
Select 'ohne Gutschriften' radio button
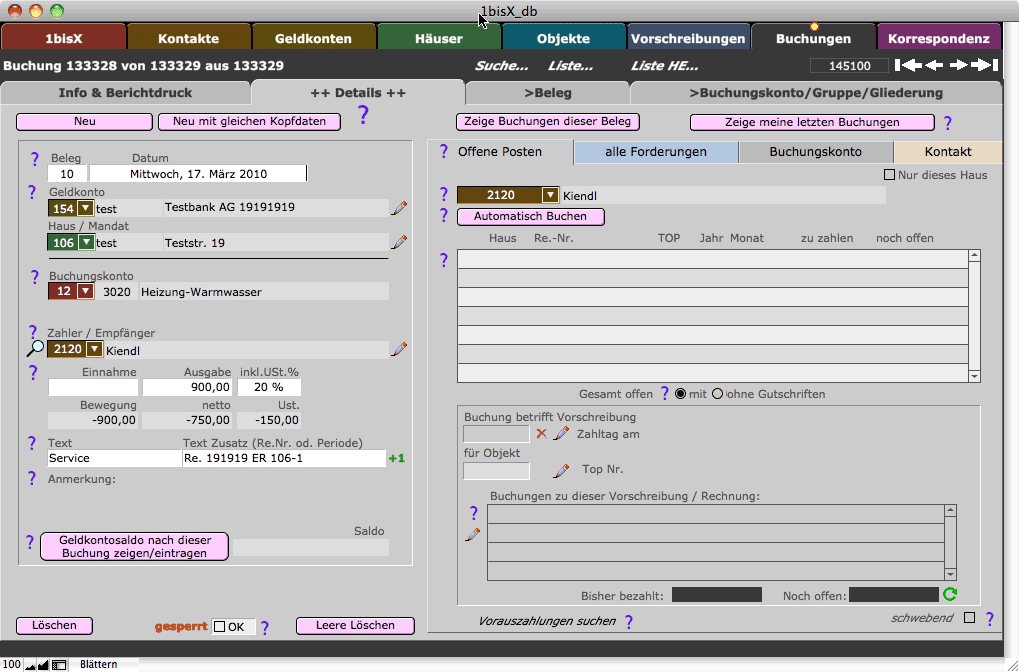(717, 394)
